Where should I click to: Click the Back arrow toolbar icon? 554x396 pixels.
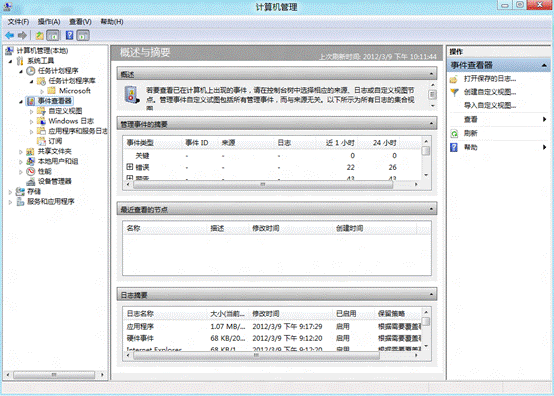pyautogui.click(x=10, y=35)
